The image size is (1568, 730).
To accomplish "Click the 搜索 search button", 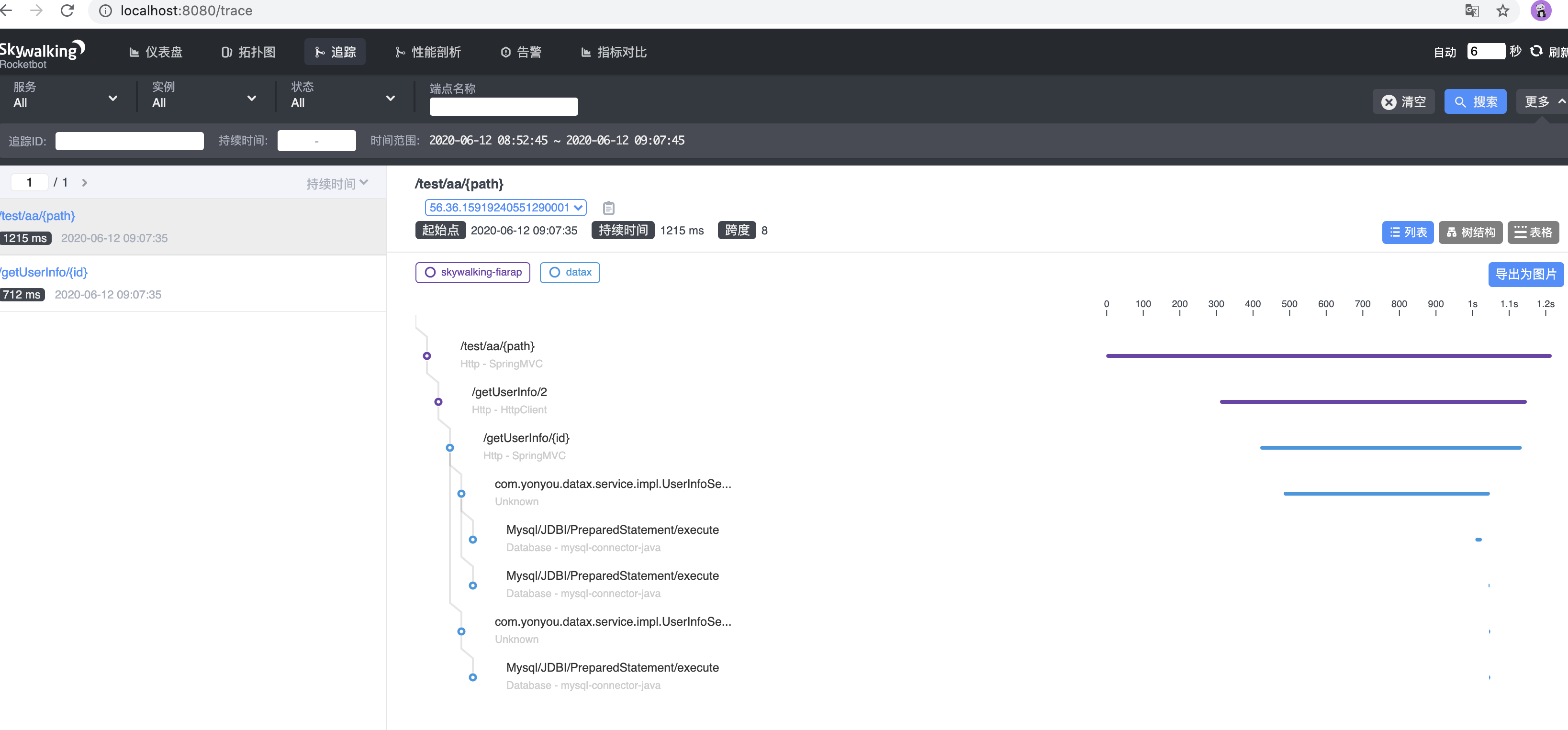I will point(1475,101).
